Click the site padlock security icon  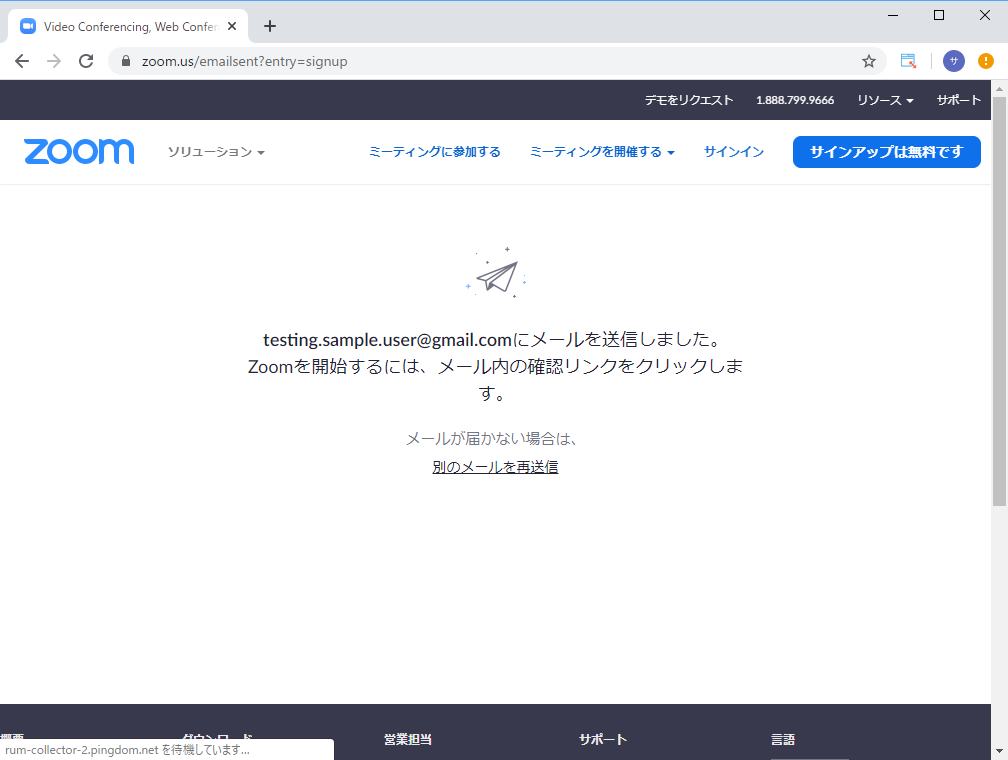[126, 61]
